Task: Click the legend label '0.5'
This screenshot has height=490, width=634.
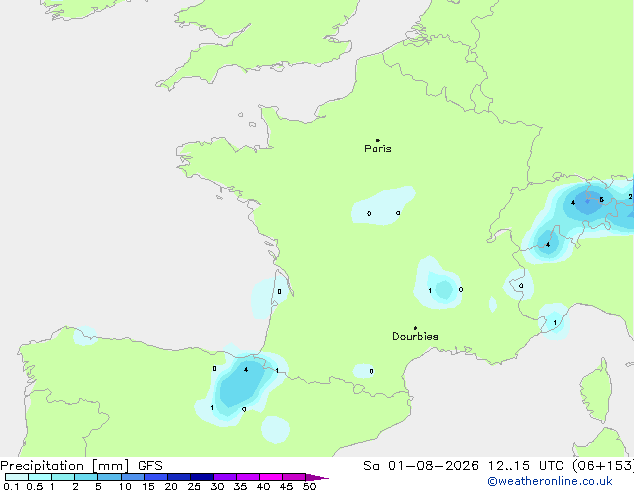Action: (35, 486)
